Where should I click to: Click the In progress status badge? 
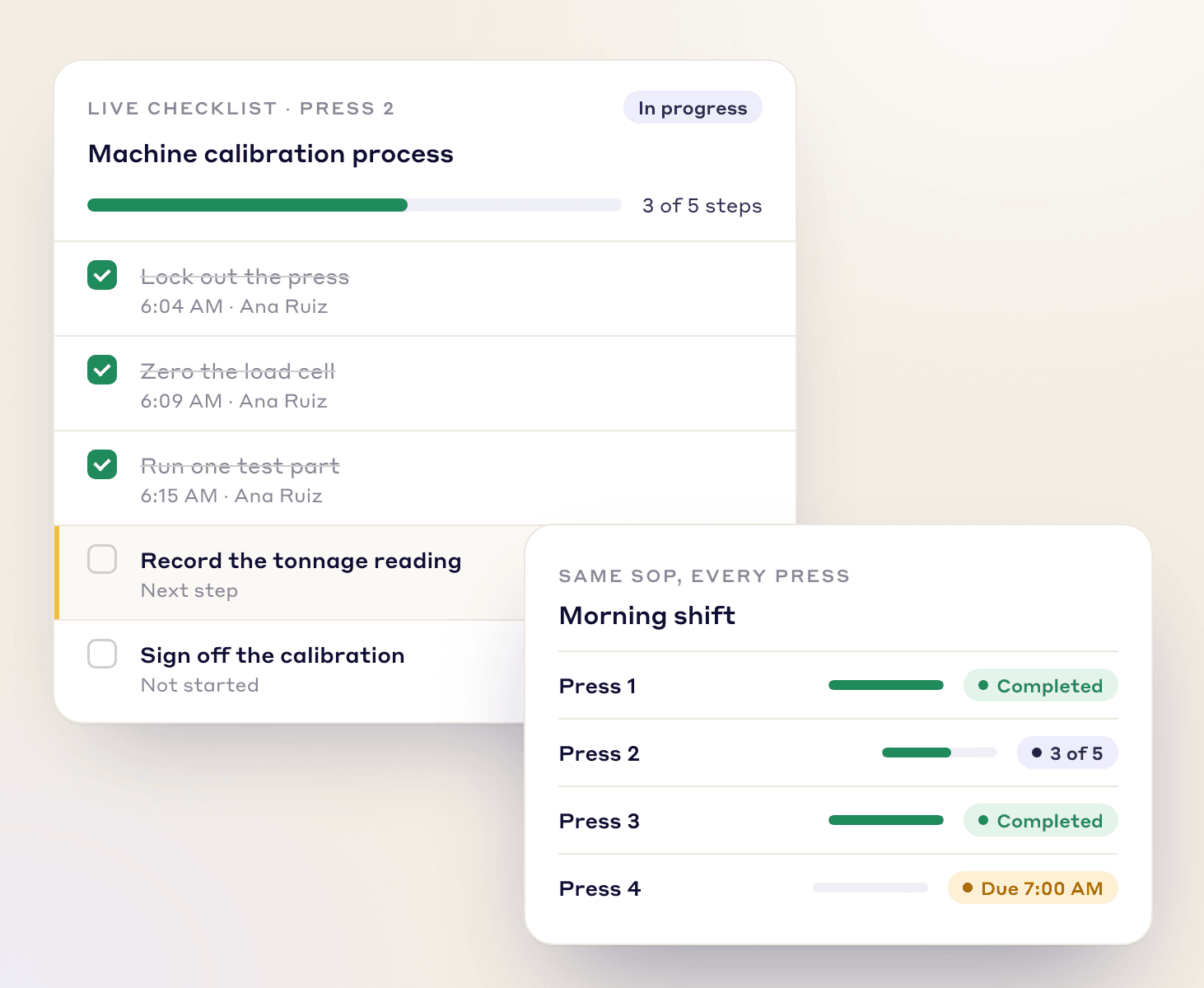click(693, 108)
